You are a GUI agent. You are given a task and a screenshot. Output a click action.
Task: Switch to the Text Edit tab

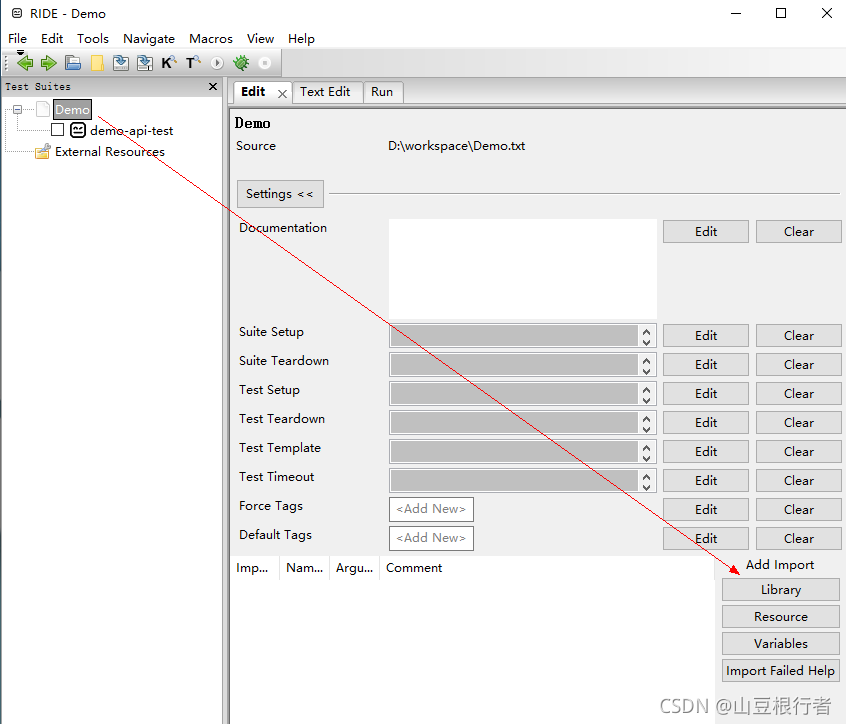click(325, 92)
